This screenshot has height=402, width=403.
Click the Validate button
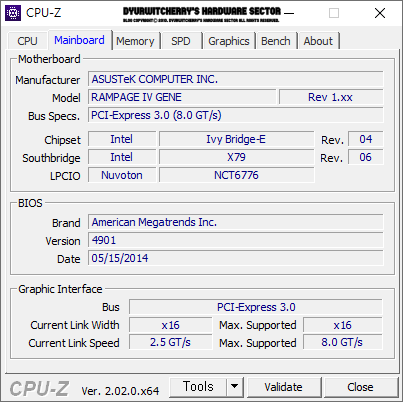(283, 387)
